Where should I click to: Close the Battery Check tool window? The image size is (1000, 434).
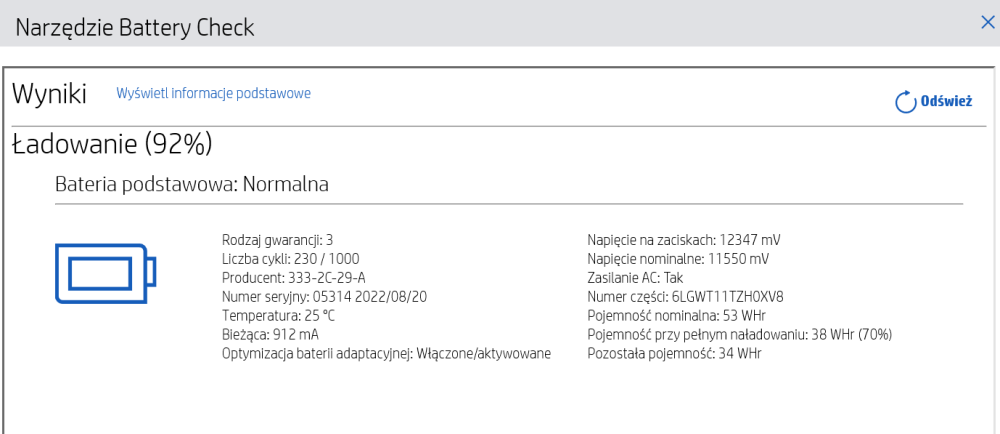coord(987,23)
